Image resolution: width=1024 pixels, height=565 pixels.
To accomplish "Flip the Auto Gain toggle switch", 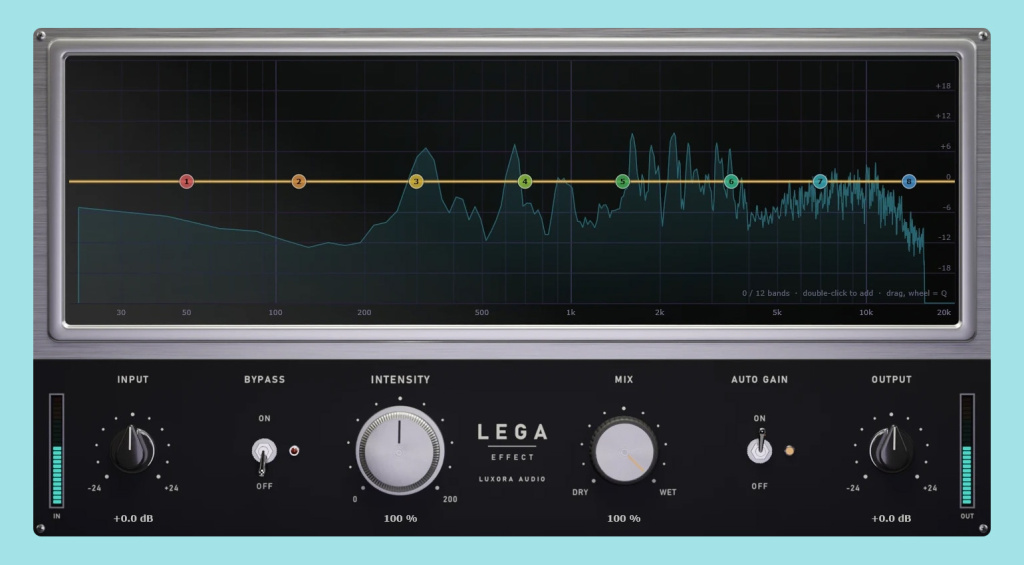I will (760, 447).
